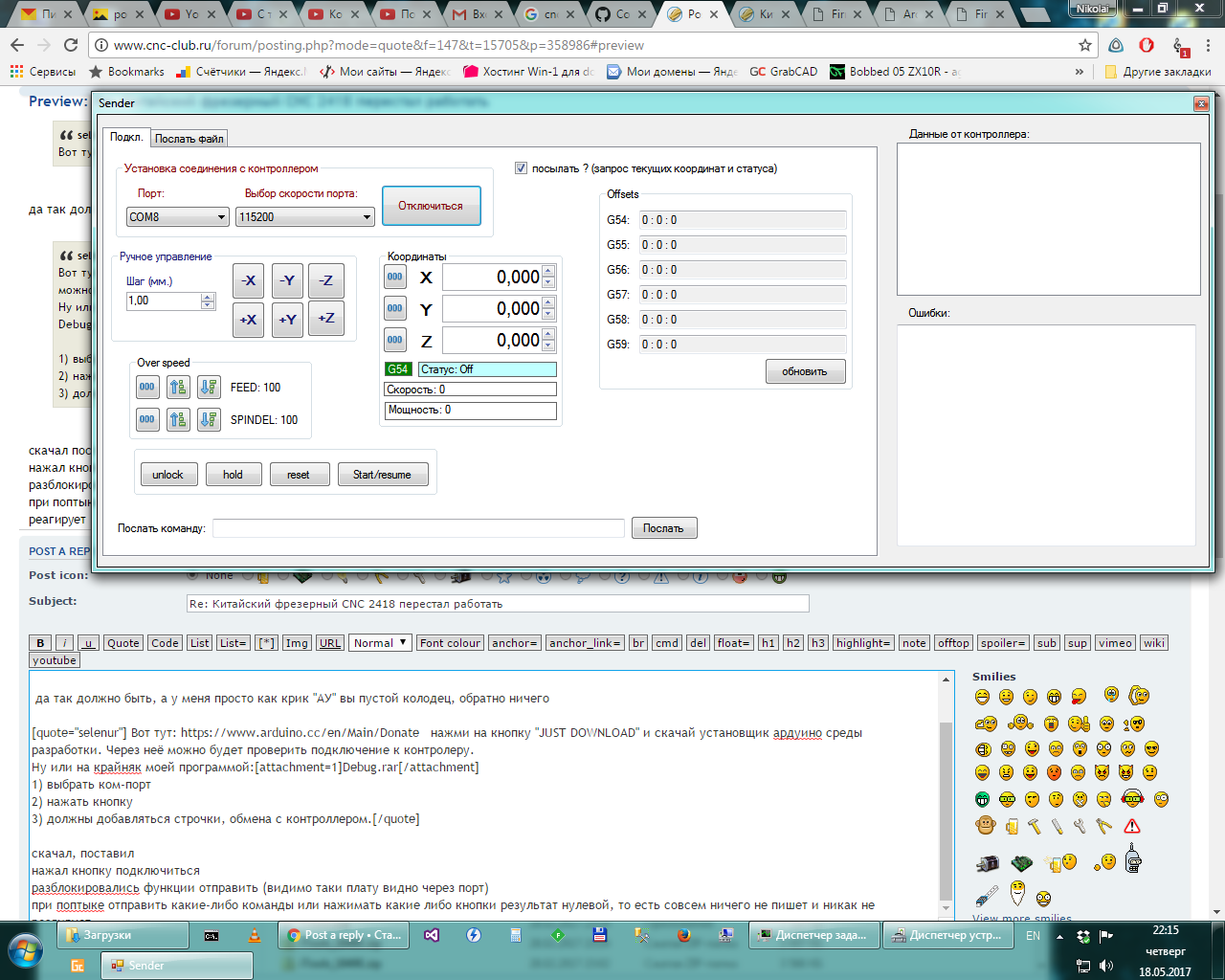Click the URL BBCode button
1225x980 pixels.
tap(330, 643)
